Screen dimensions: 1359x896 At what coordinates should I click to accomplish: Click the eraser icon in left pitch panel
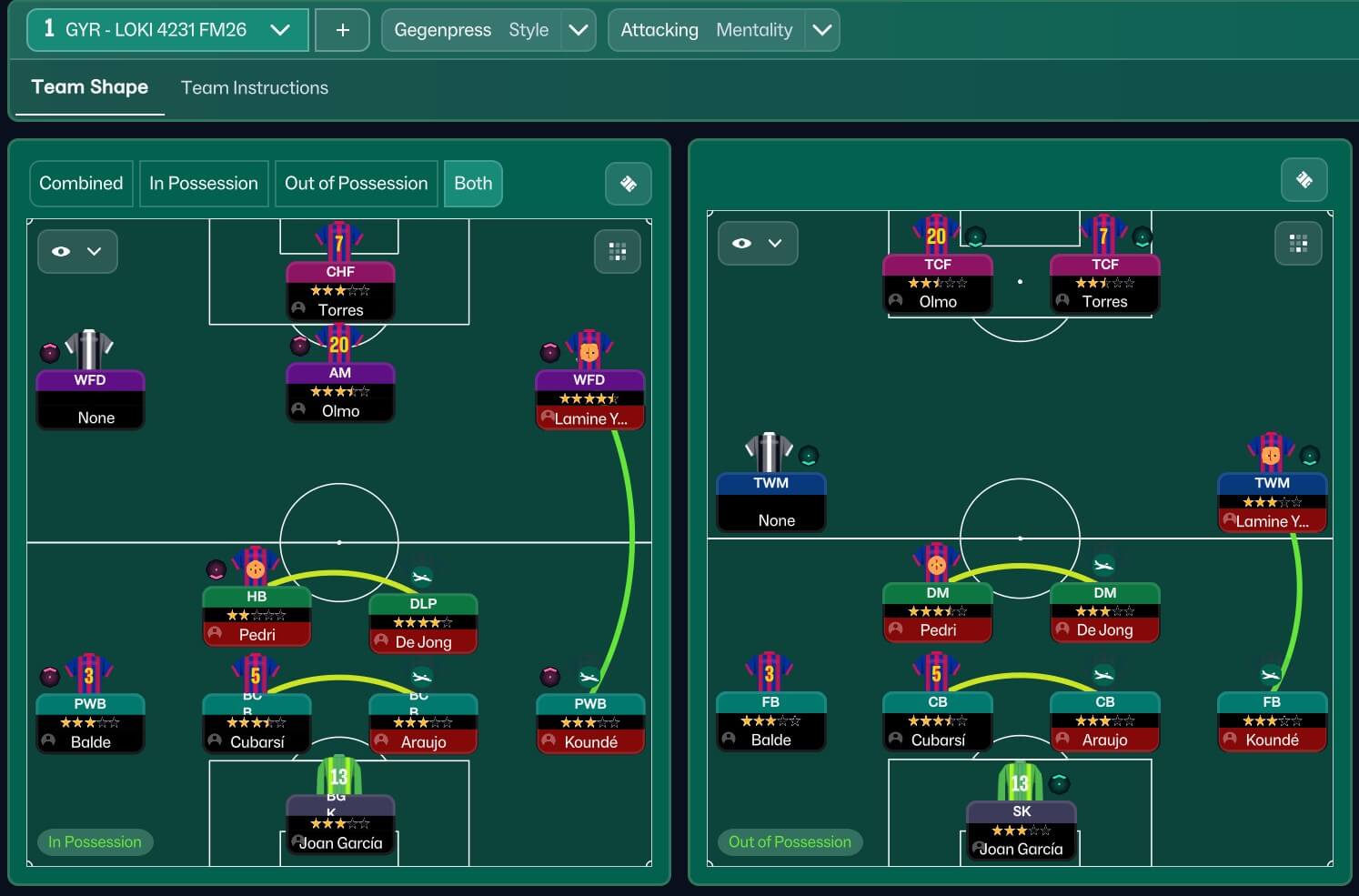(x=628, y=184)
